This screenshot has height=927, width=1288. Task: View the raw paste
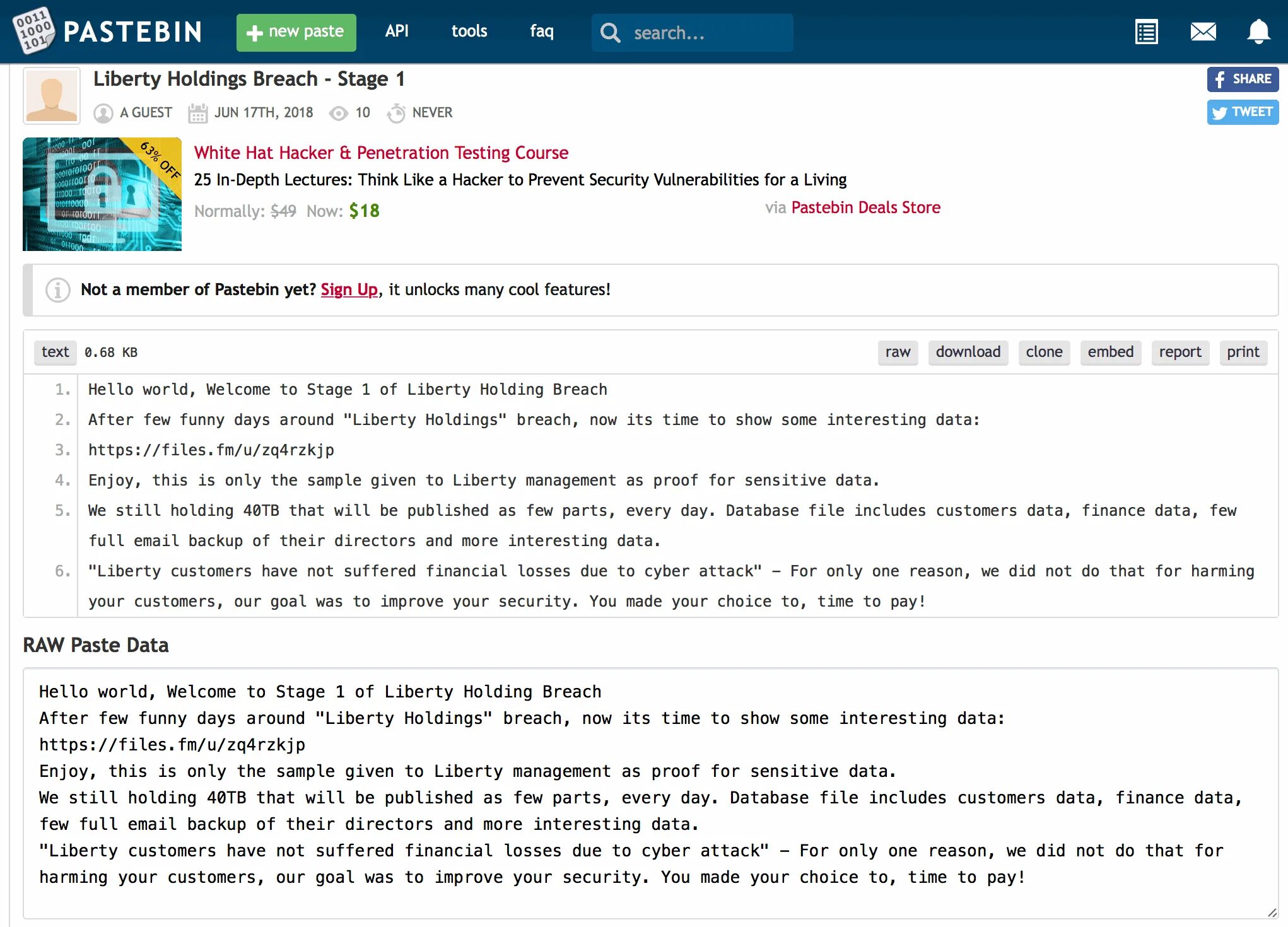[898, 352]
